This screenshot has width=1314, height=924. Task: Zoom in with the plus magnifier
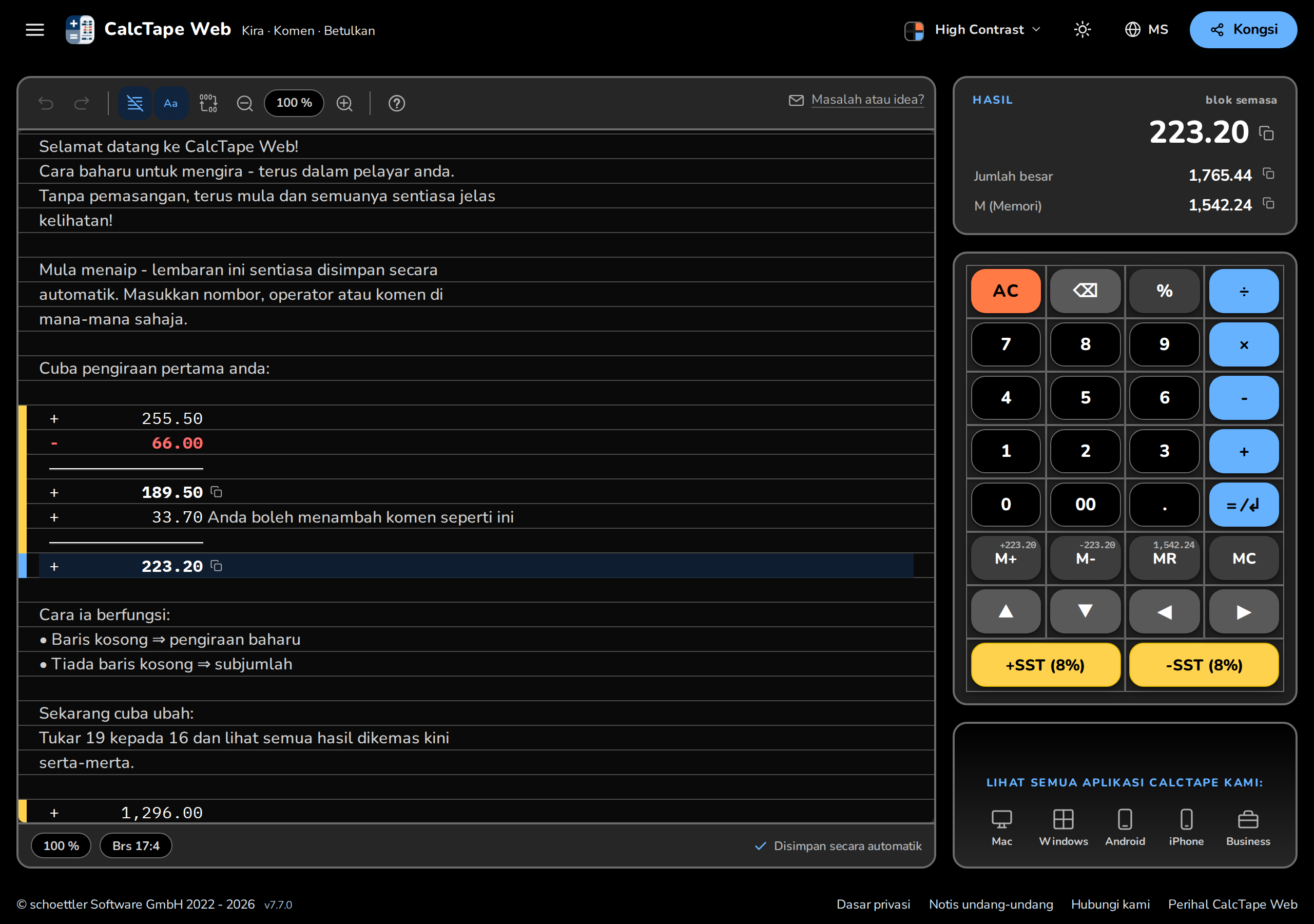click(344, 103)
